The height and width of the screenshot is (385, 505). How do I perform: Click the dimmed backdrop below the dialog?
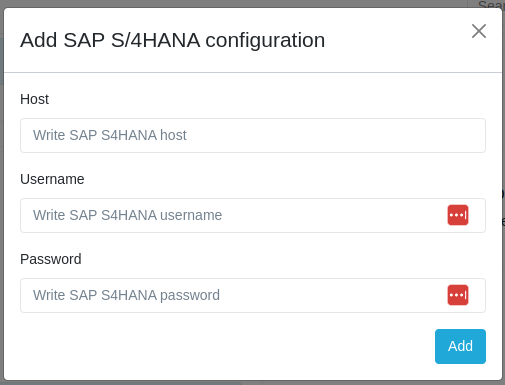[252, 383]
